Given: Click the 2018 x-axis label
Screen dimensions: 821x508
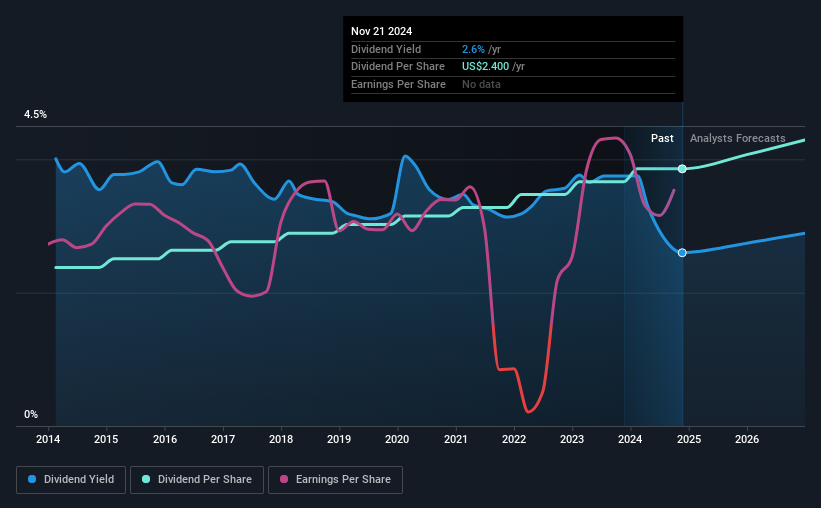Looking at the screenshot, I should pyautogui.click(x=281, y=439).
